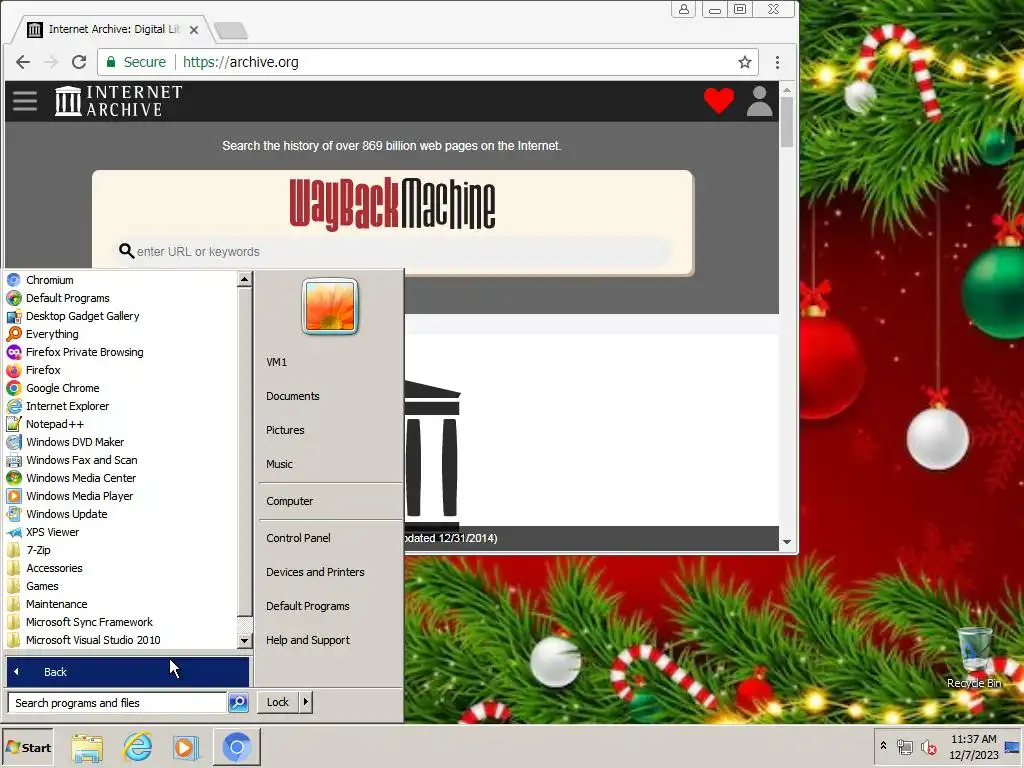1024x768 pixels.
Task: Click the Wayback Machine search box
Action: pos(392,251)
